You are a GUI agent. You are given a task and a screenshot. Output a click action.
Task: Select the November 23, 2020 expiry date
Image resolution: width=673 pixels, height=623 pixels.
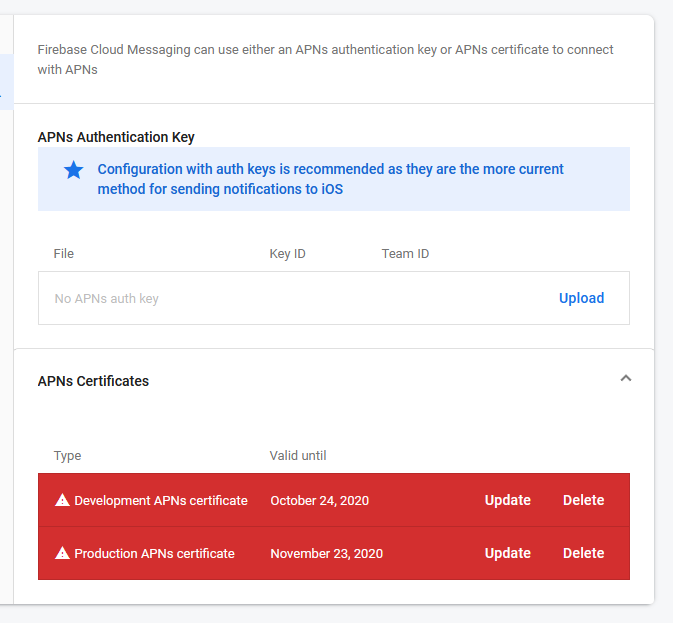(x=326, y=553)
